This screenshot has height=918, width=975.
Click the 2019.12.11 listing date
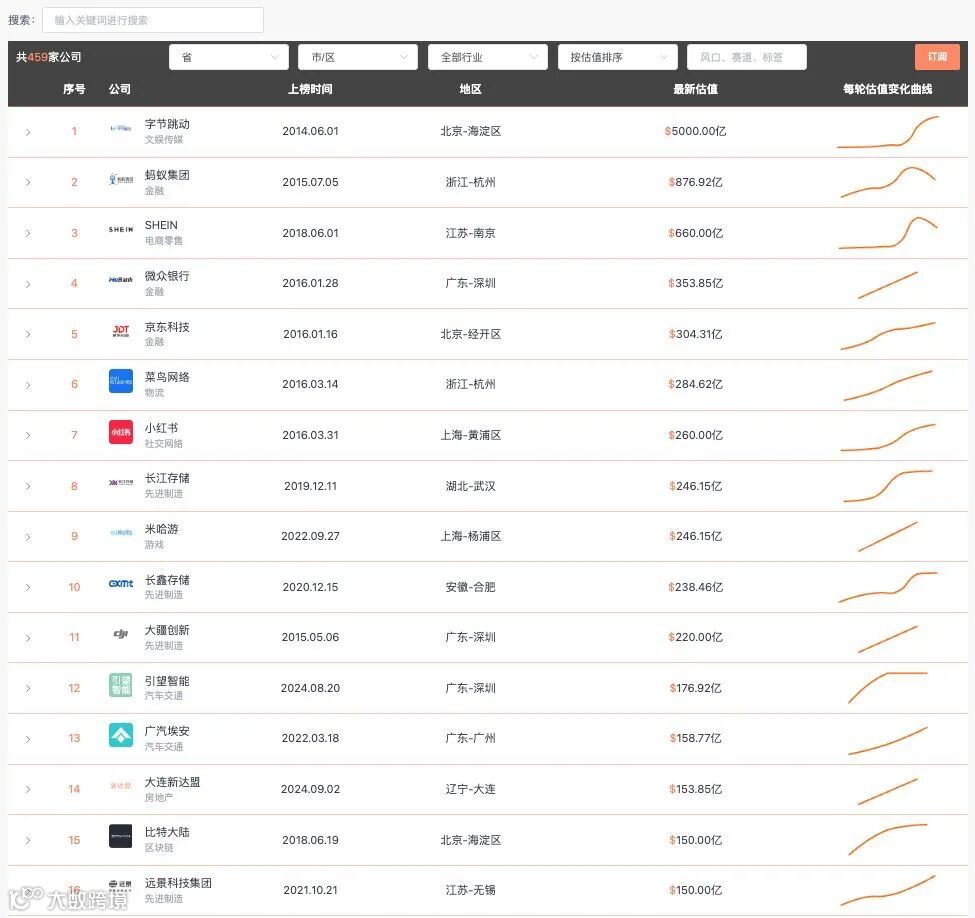coord(310,486)
